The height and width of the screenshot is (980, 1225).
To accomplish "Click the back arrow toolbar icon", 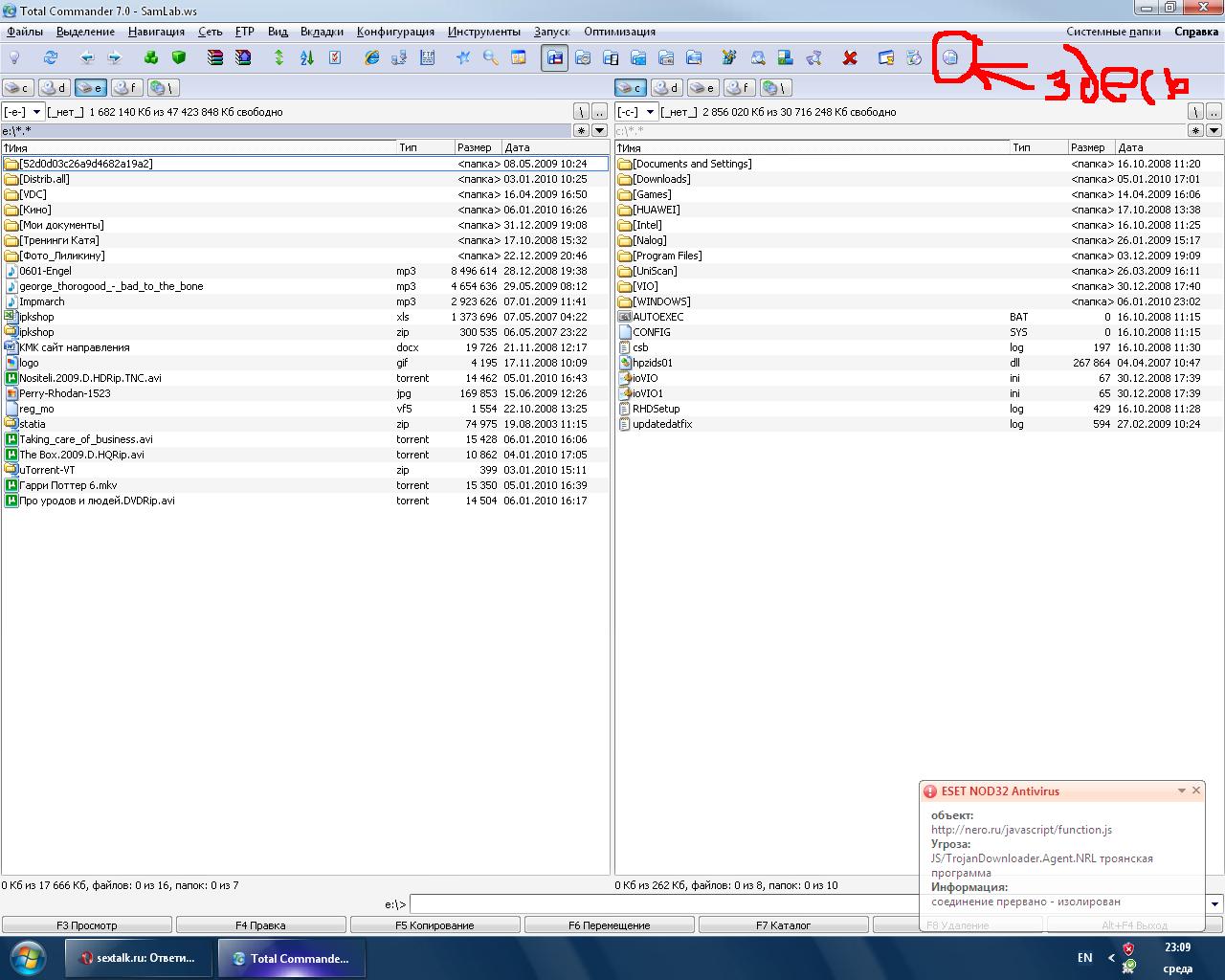I will point(87,58).
